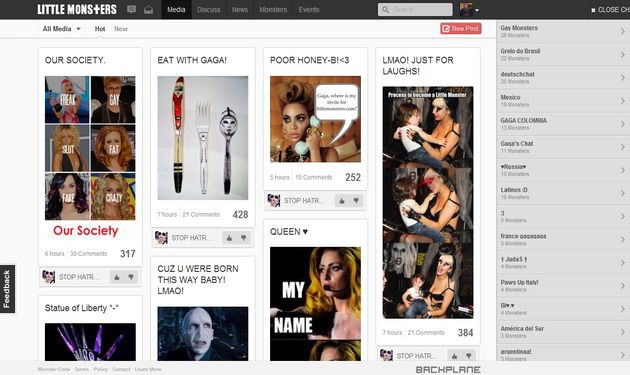Create a New Post
Viewport: 630px width, 375px height.
pyautogui.click(x=460, y=29)
